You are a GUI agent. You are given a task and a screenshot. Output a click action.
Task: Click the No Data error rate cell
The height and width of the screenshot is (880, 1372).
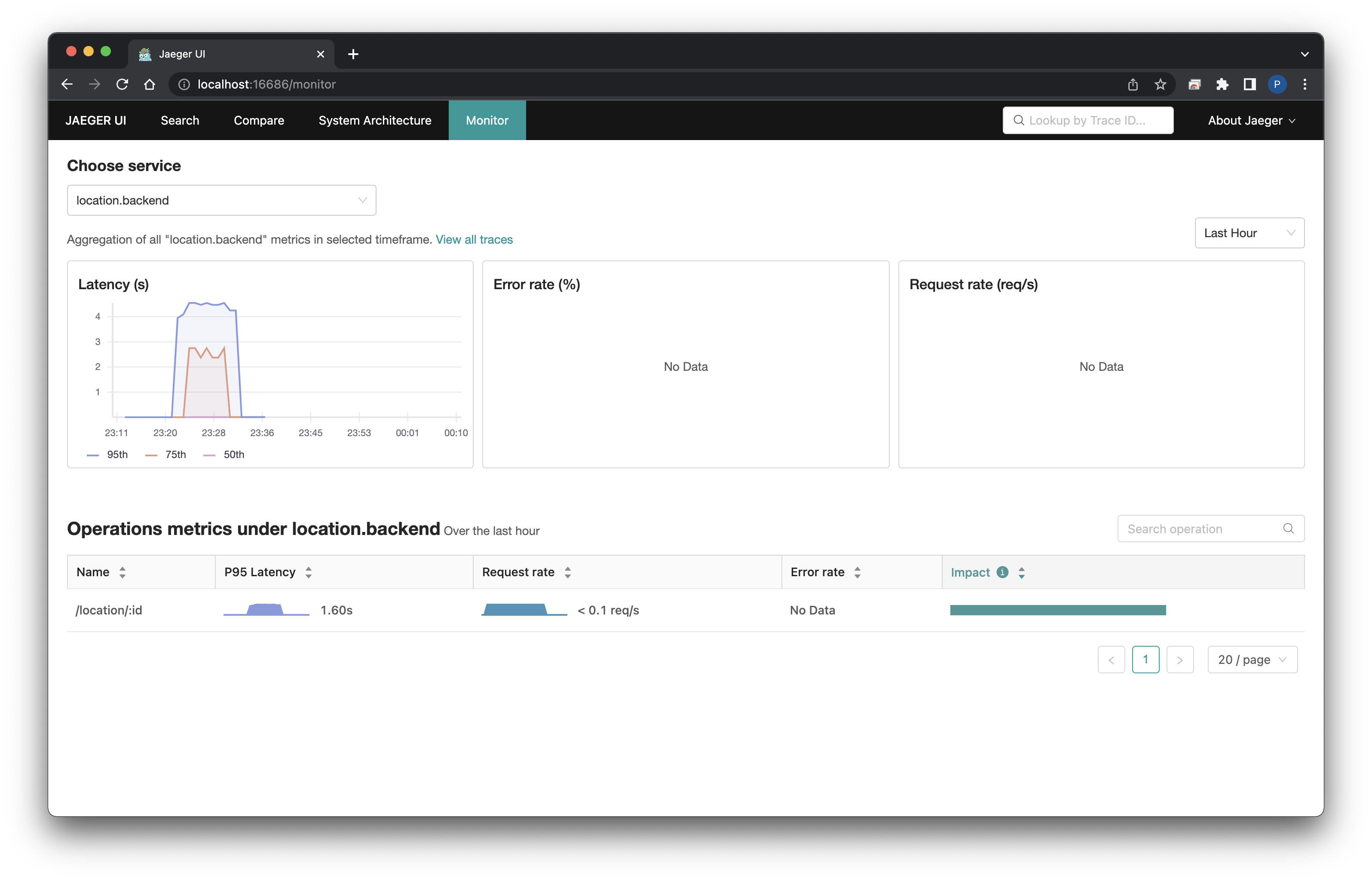(812, 610)
